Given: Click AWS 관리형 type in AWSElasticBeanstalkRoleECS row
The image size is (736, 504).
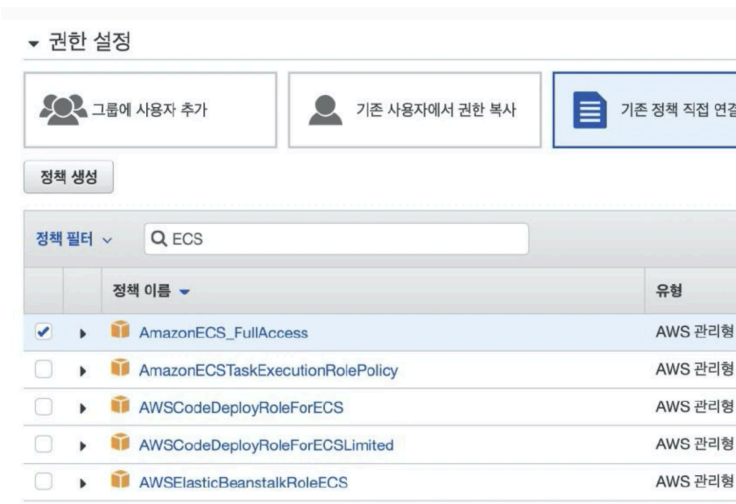Looking at the screenshot, I should click(695, 481).
